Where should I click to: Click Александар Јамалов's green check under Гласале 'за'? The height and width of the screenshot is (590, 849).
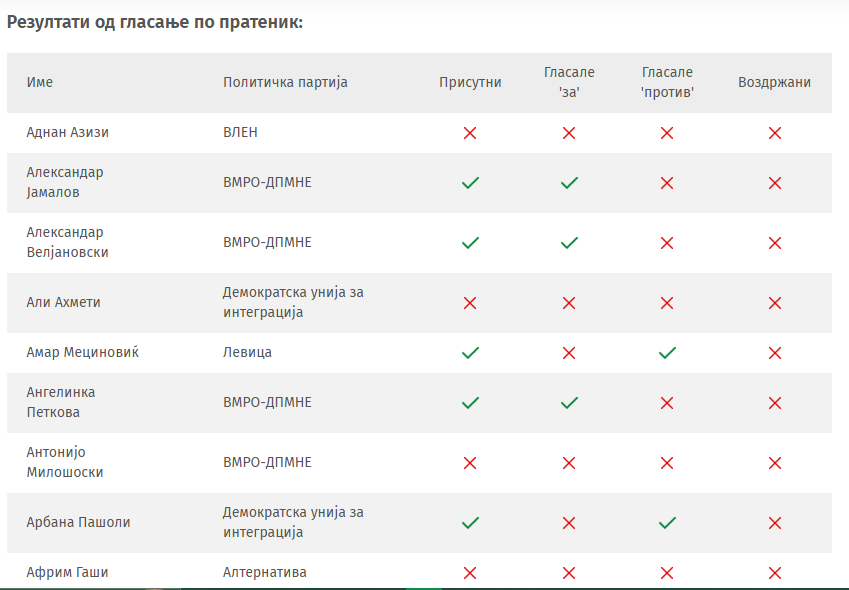point(569,183)
